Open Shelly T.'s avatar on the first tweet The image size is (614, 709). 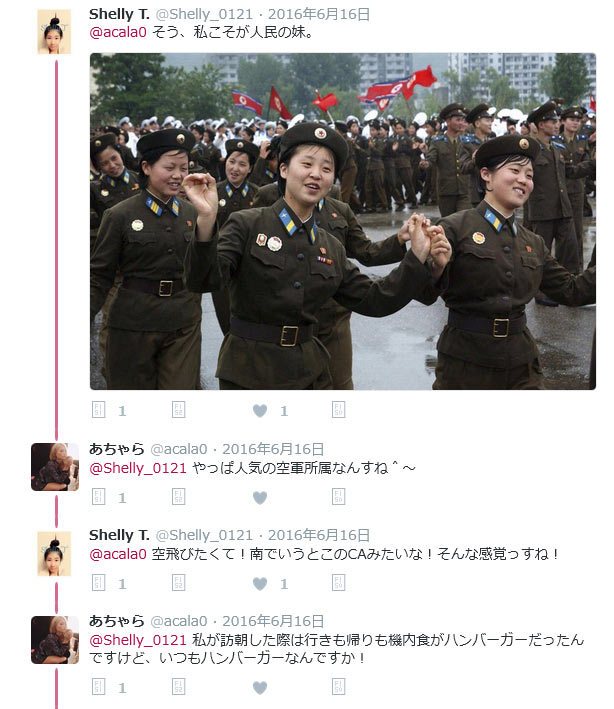(54, 32)
